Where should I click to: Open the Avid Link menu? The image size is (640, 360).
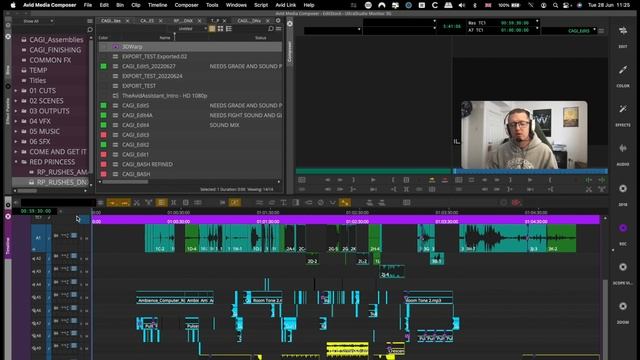[x=286, y=5]
